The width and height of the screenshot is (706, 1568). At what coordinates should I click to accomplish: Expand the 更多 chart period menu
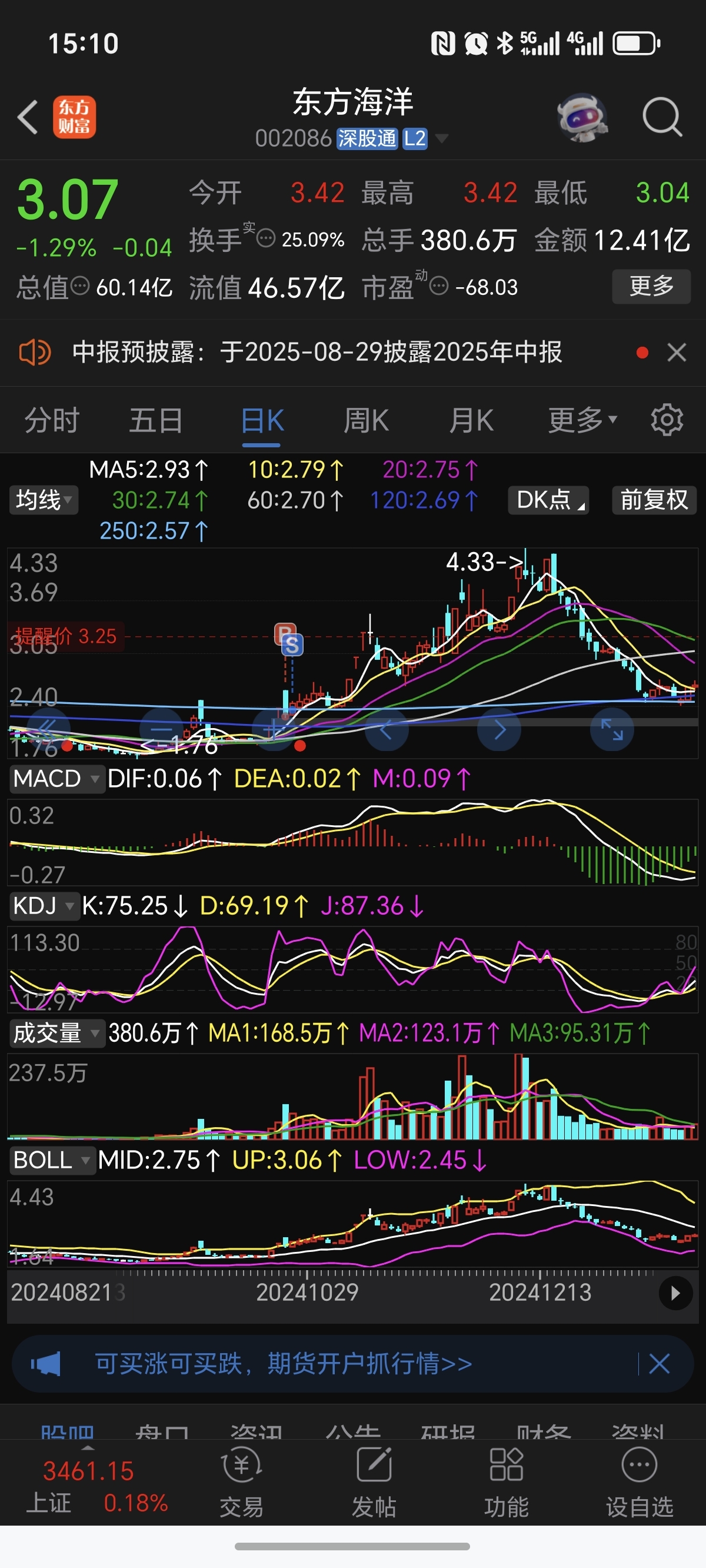(582, 420)
